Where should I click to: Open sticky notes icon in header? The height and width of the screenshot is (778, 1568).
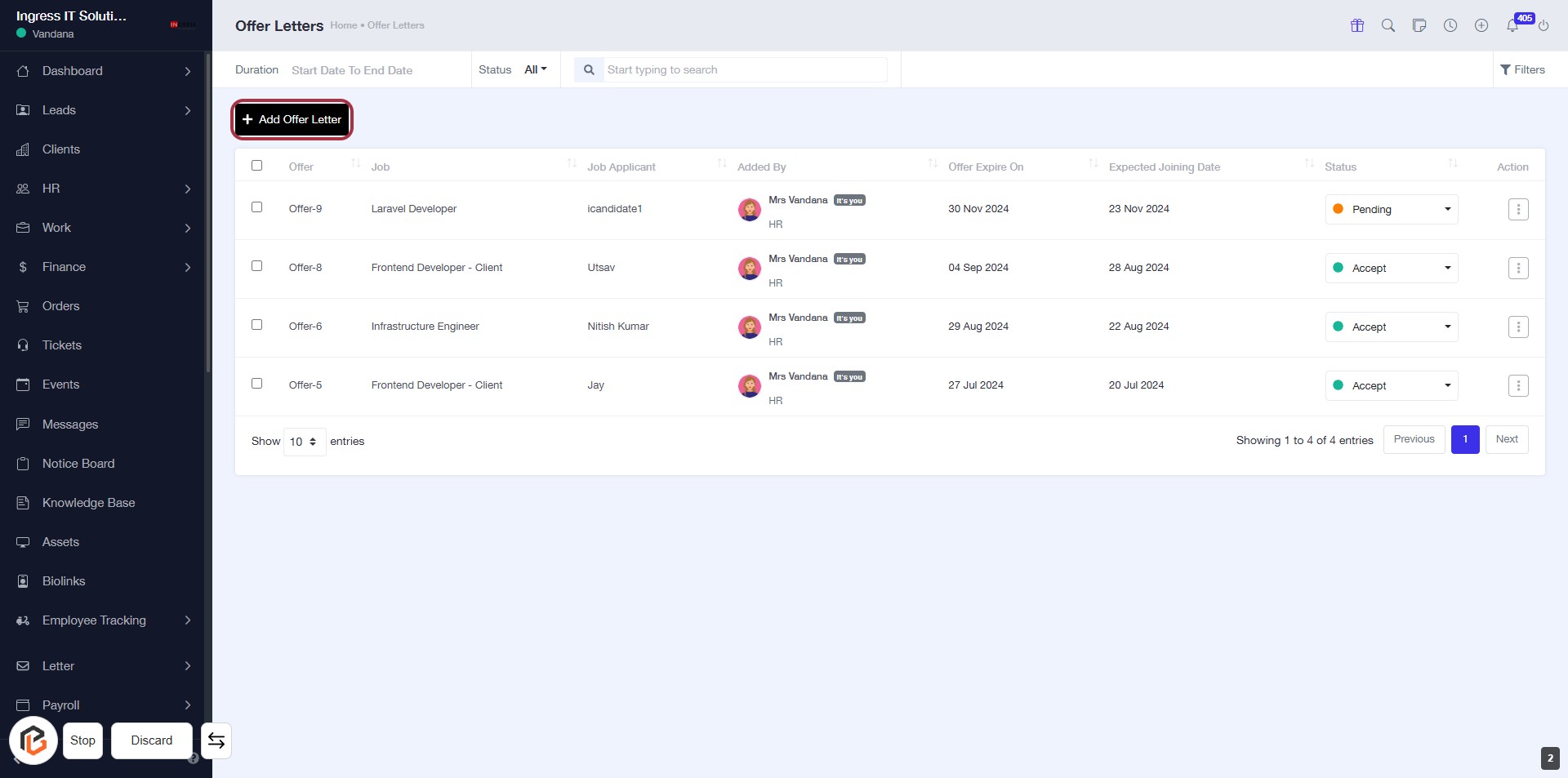click(1419, 25)
